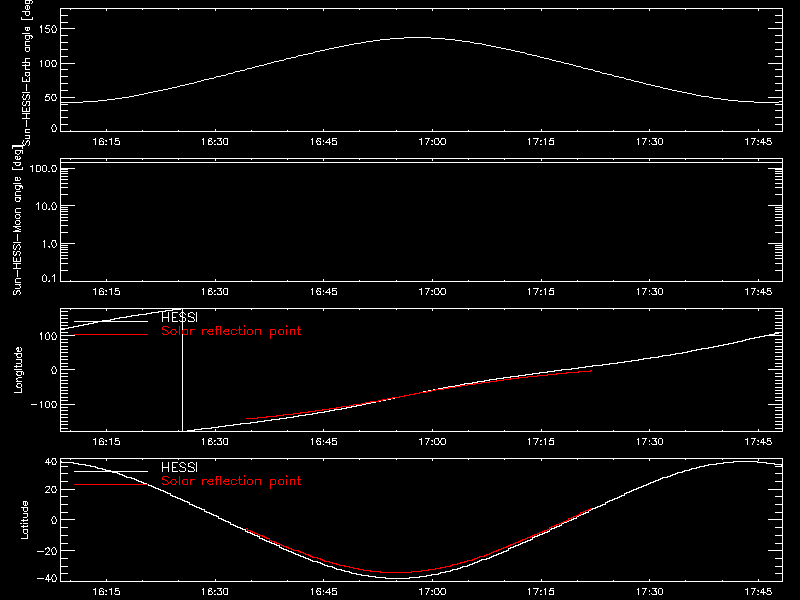Click 16:15 time label under Earth angle panel
The width and height of the screenshot is (800, 600).
[106, 142]
